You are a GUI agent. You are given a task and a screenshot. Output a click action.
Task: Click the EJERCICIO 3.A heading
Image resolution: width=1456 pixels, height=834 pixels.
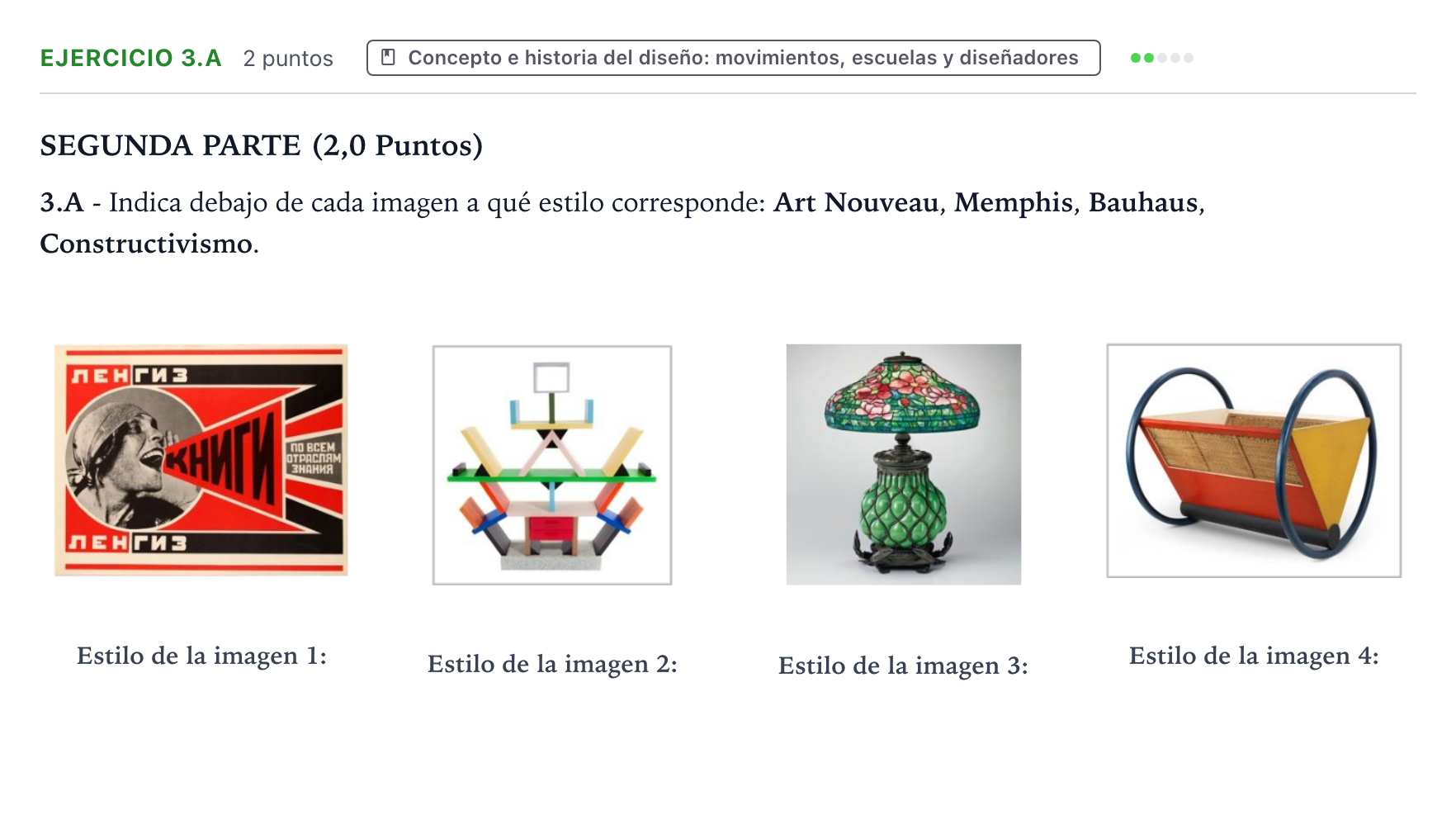coord(131,58)
